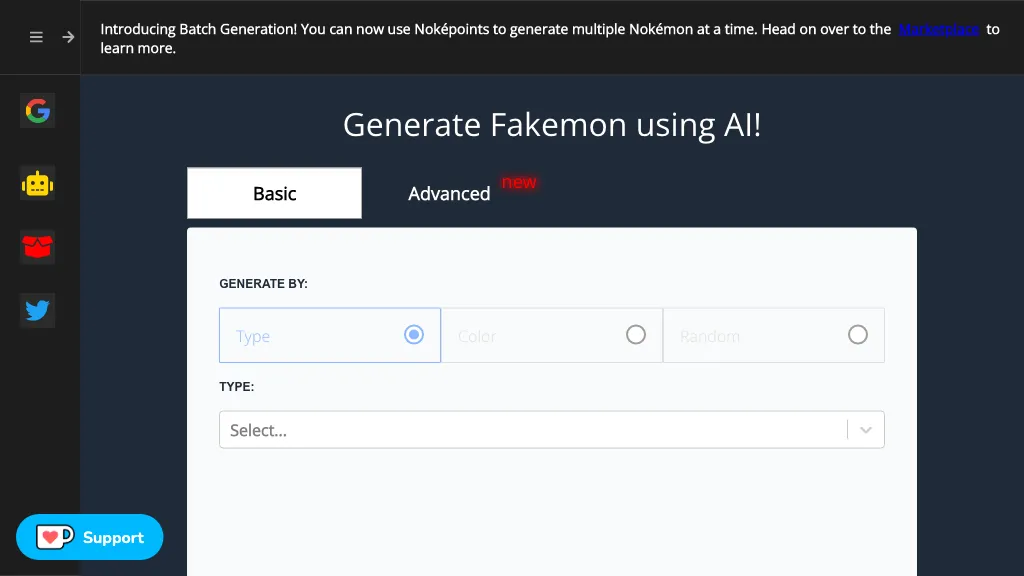
Task: Click the heart icon on the Support badge
Action: tap(52, 537)
